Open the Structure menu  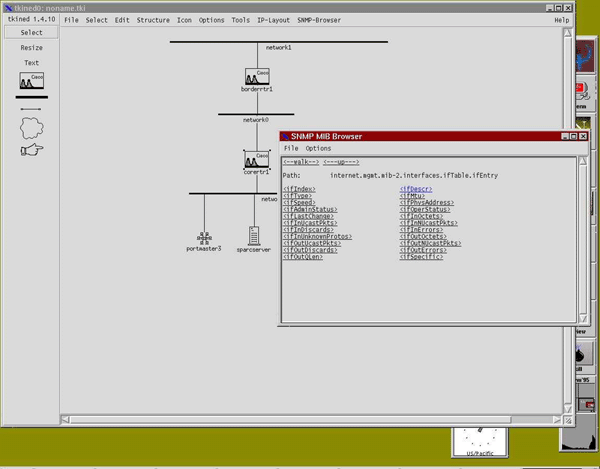click(153, 20)
